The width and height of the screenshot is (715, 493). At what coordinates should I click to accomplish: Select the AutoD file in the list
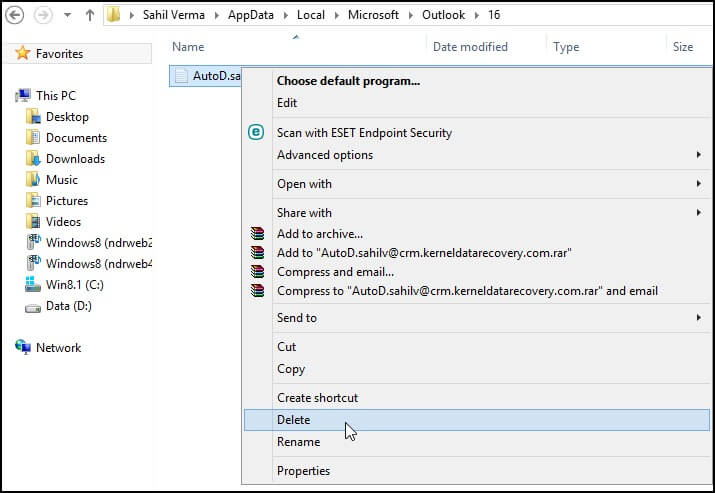(x=205, y=76)
